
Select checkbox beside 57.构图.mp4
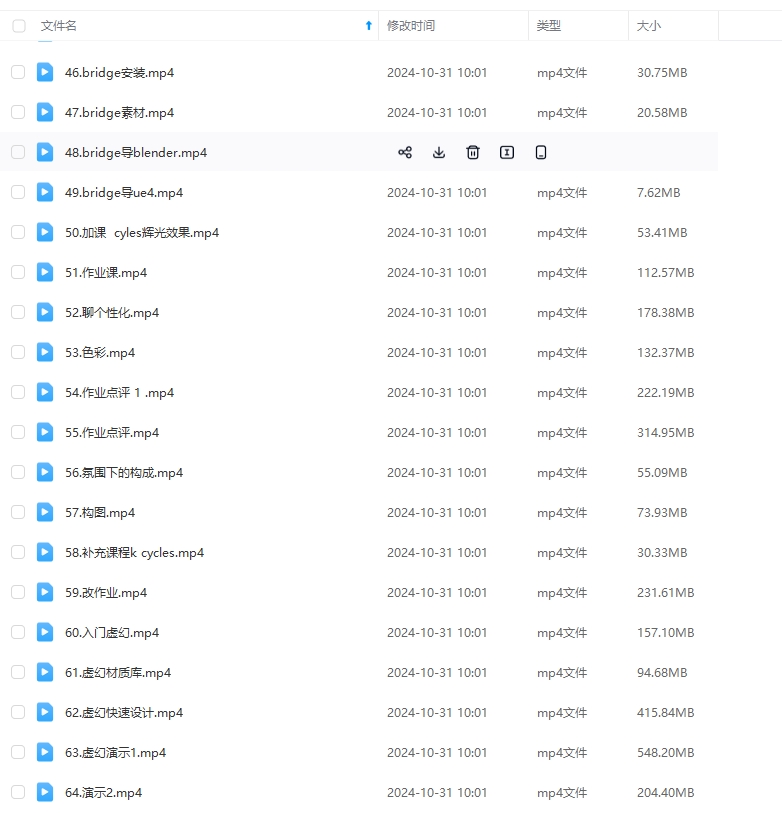[x=18, y=512]
